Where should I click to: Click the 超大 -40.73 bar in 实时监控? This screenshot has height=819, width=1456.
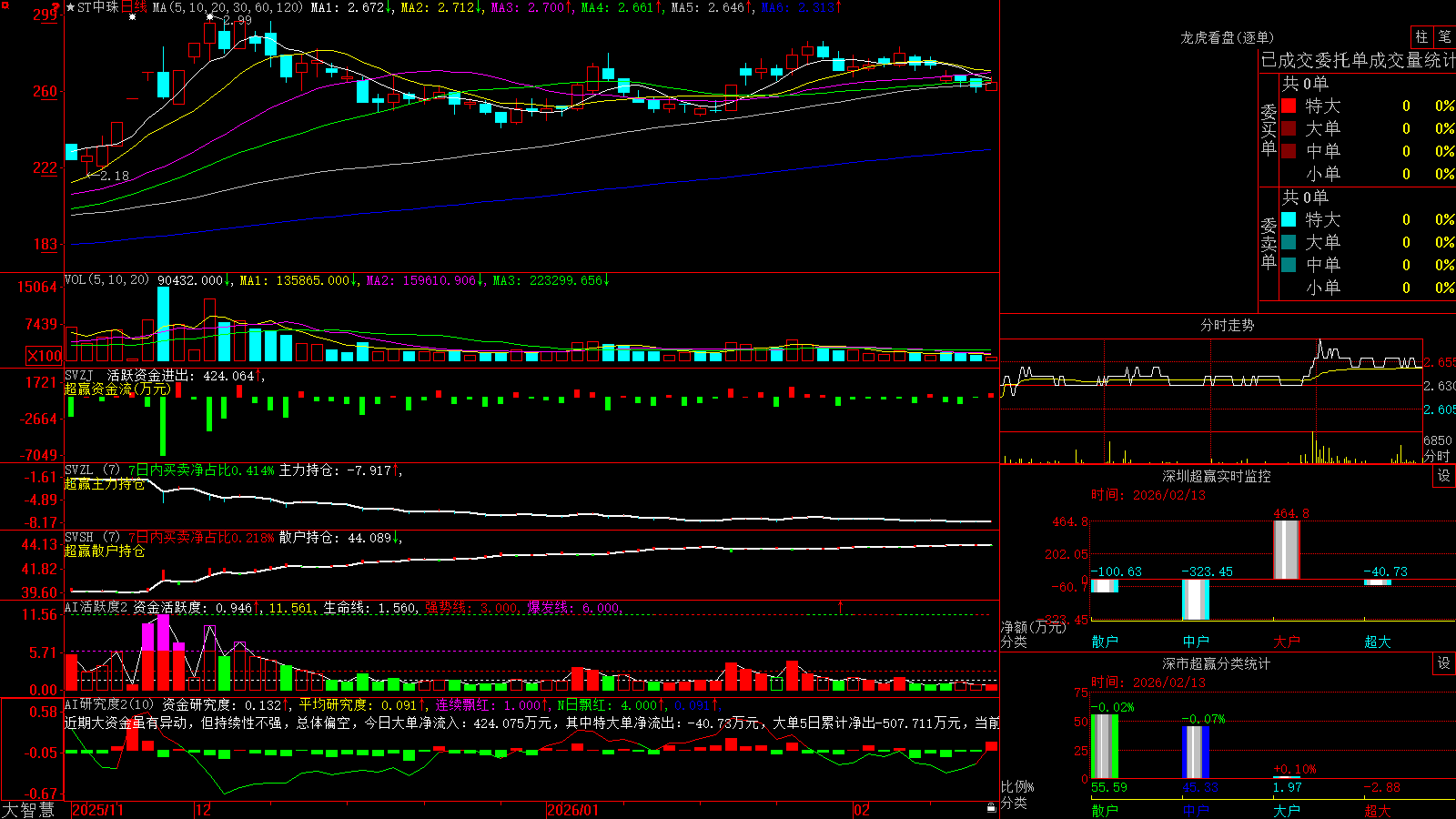[x=1378, y=582]
